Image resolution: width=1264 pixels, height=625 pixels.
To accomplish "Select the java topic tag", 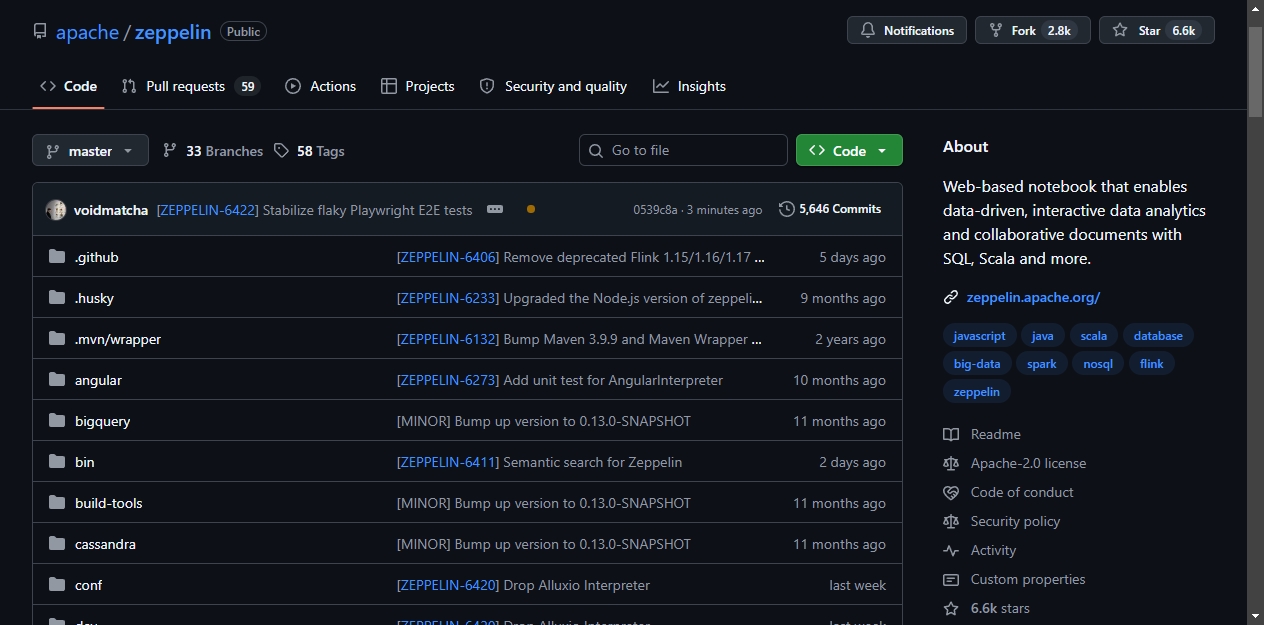I will (x=1043, y=336).
